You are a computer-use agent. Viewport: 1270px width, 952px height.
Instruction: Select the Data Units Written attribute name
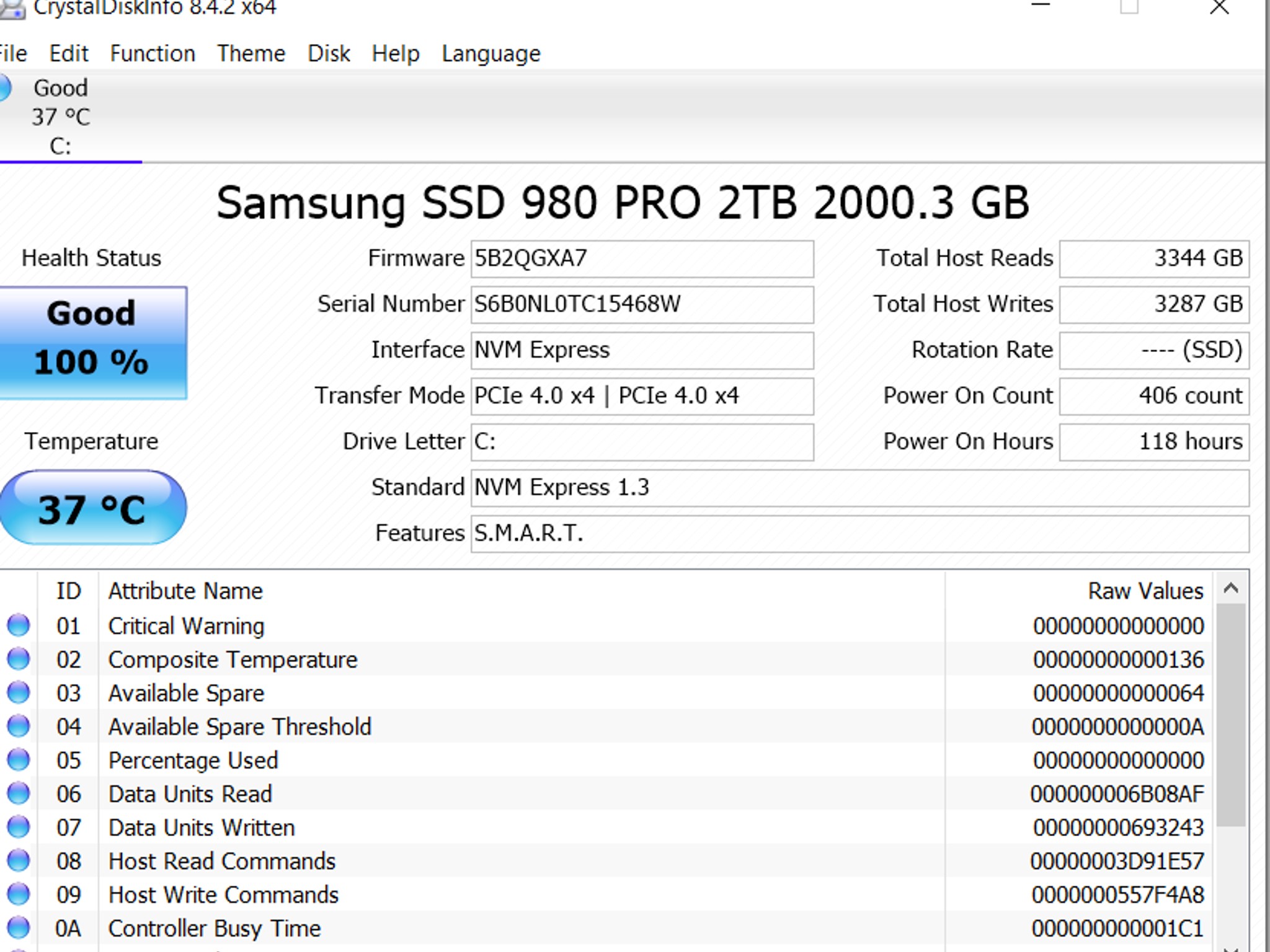click(x=202, y=827)
